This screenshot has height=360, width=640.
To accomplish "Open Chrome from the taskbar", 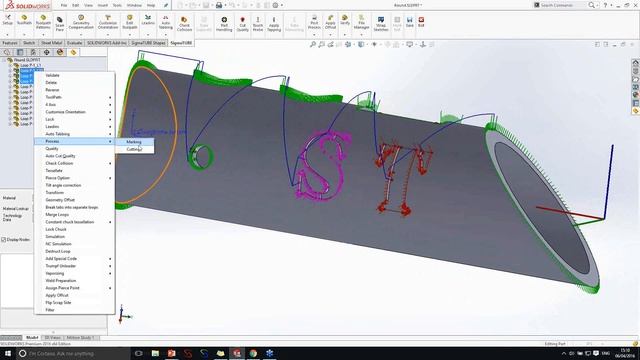I will click(253, 353).
